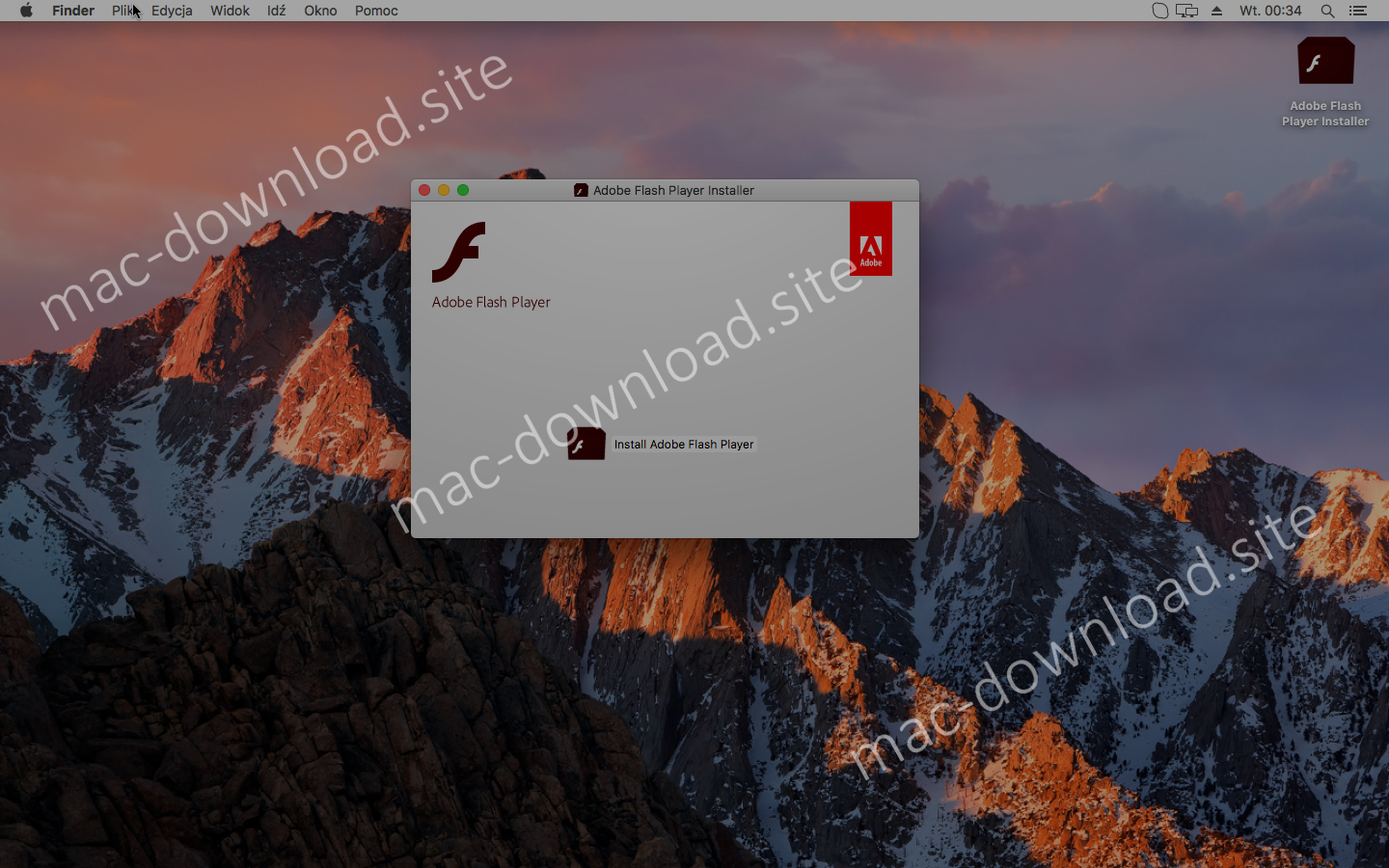Open the Idź menu
1389x868 pixels.
coord(277,11)
